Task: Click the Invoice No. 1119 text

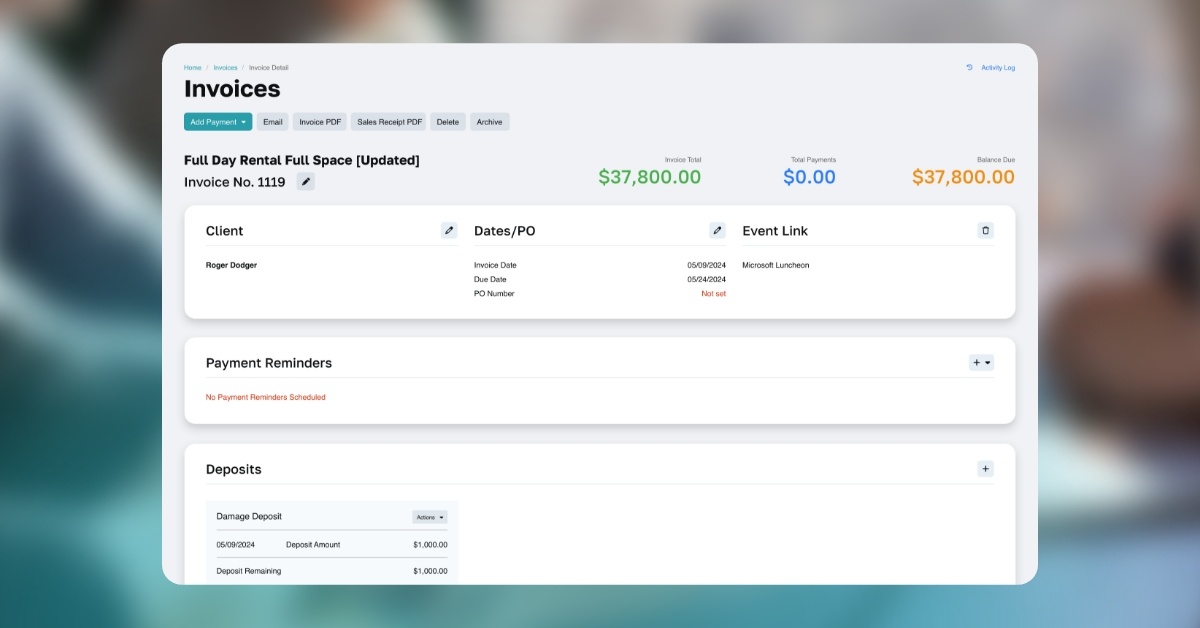Action: [235, 182]
